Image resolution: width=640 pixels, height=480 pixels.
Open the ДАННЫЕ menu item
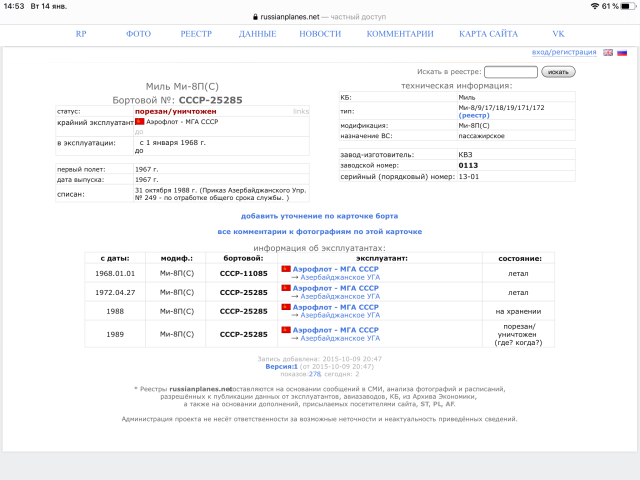[x=257, y=34]
